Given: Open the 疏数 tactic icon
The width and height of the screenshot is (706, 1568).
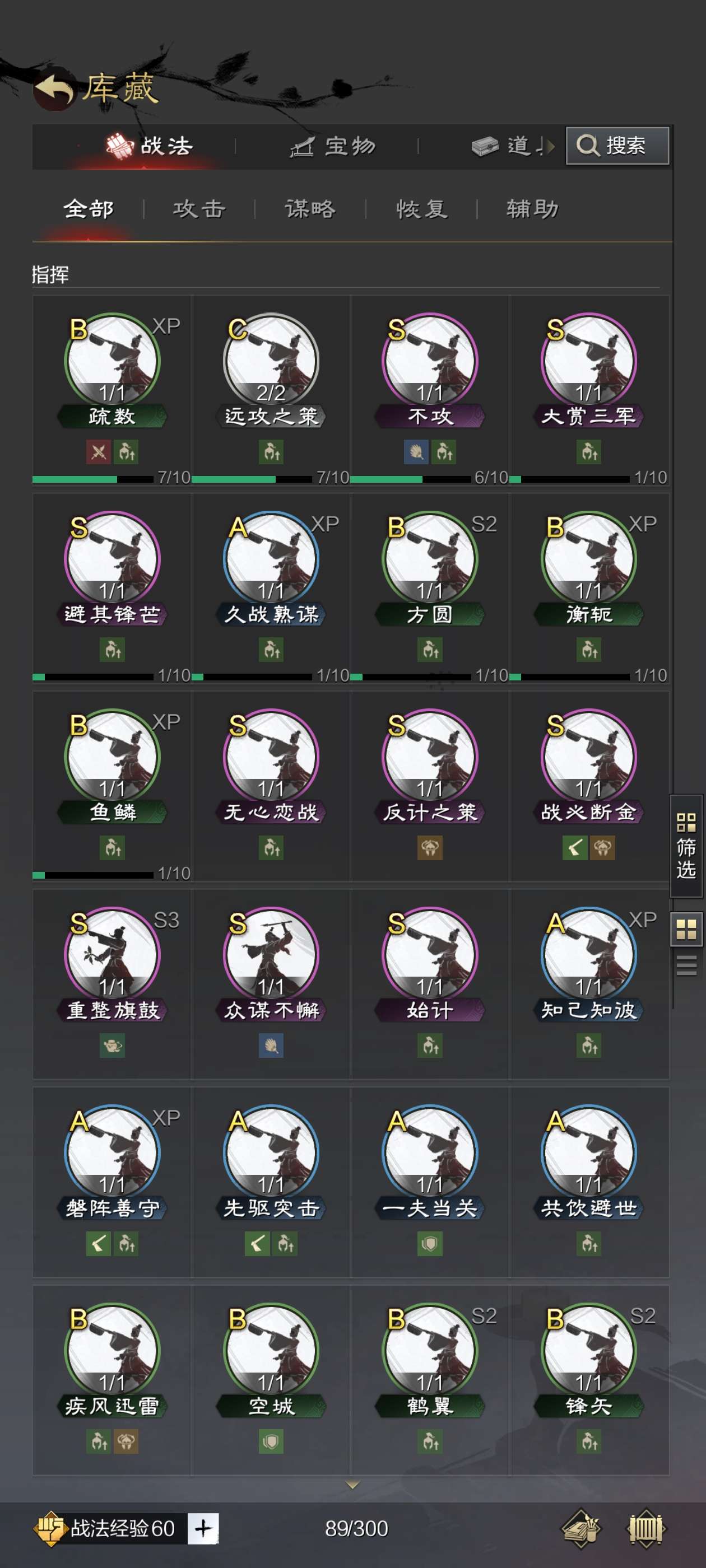Looking at the screenshot, I should 112,360.
